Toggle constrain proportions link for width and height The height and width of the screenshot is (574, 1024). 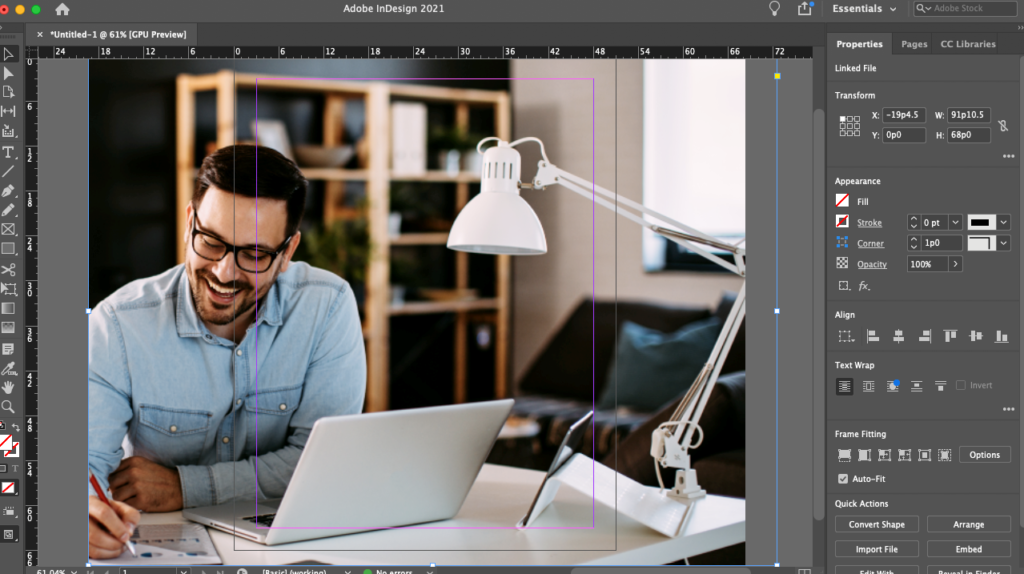1002,125
